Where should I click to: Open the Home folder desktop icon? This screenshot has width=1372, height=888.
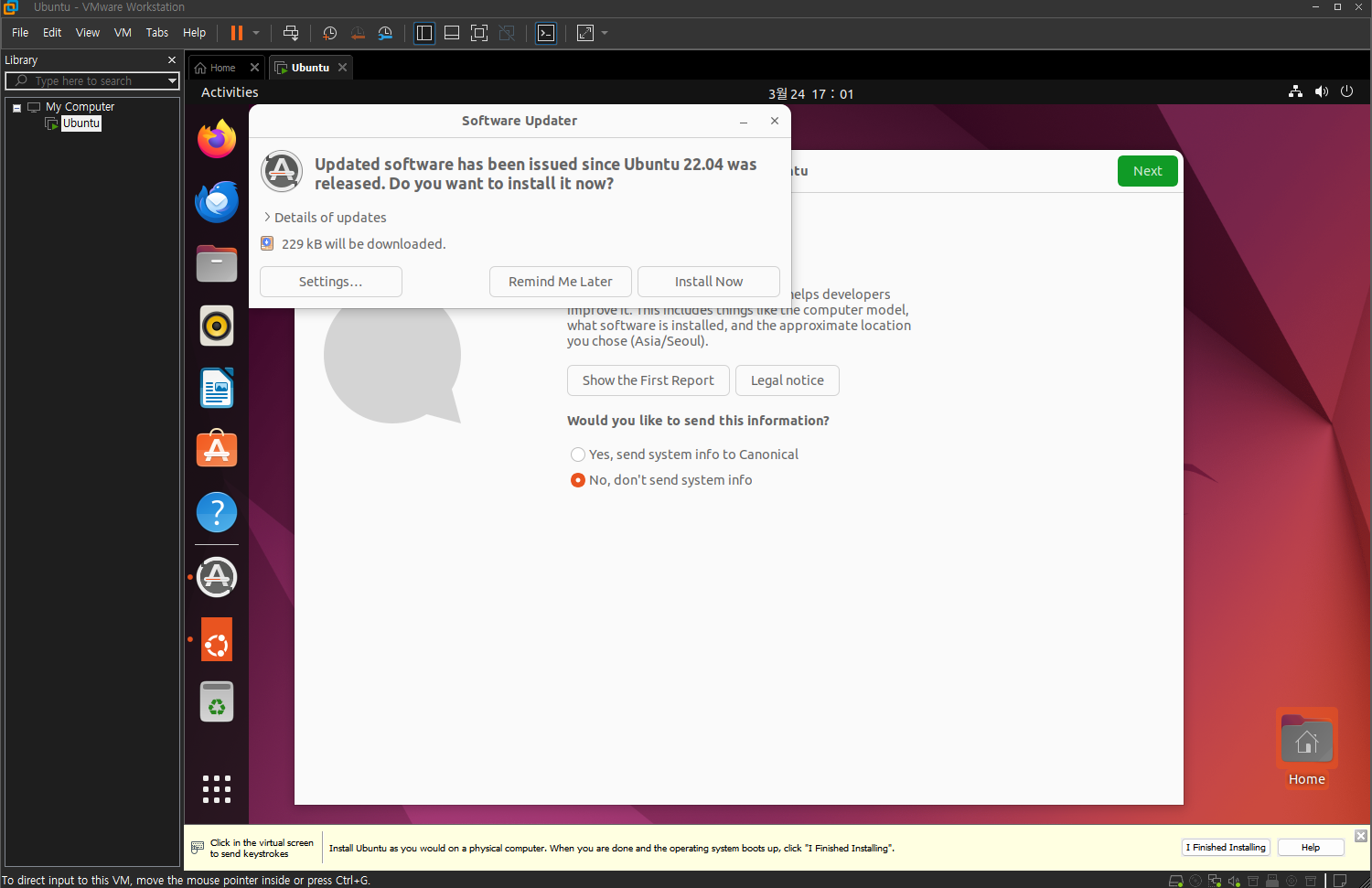(x=1307, y=747)
